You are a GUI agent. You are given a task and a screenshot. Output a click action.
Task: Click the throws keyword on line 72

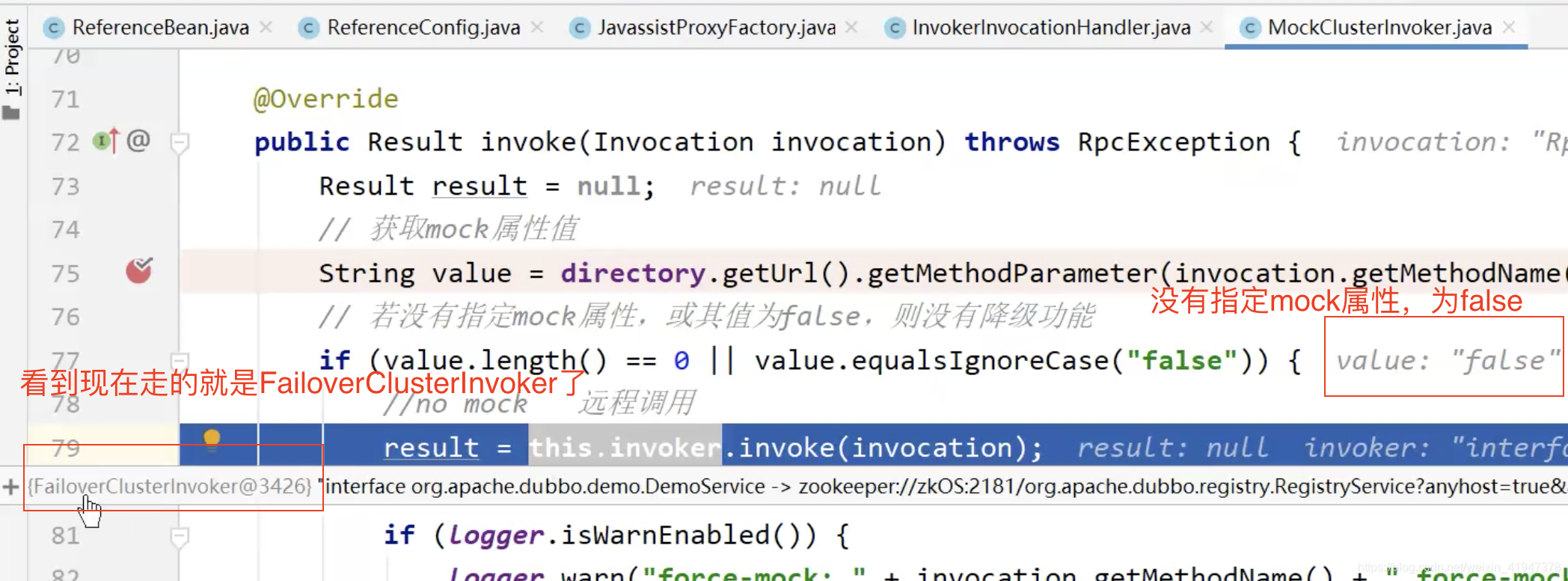pos(1012,142)
